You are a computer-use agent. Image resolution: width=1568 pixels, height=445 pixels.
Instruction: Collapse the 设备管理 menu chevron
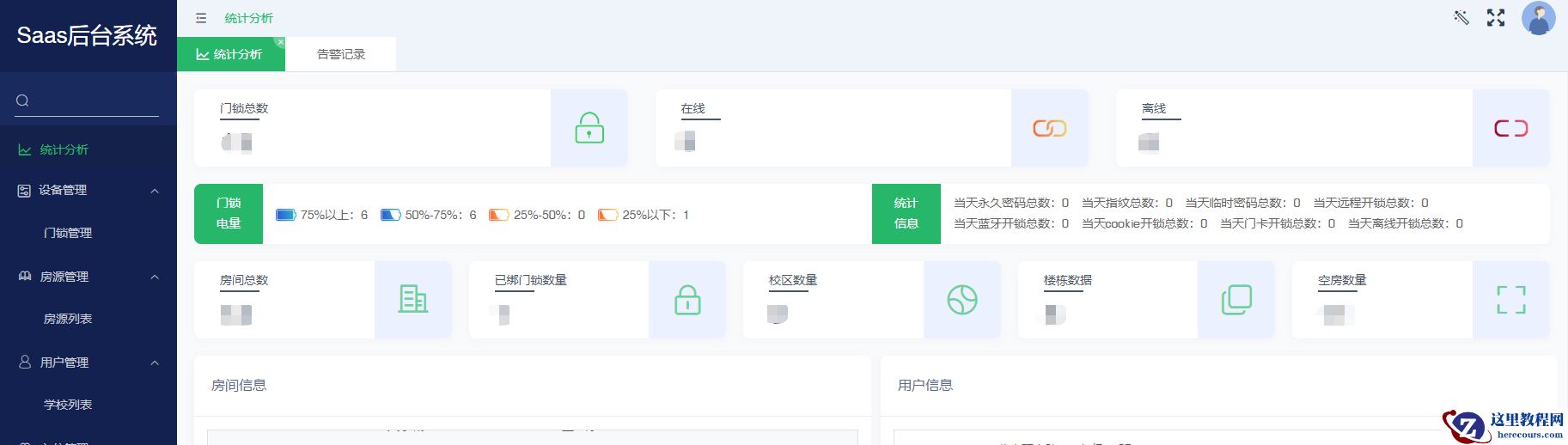(155, 191)
